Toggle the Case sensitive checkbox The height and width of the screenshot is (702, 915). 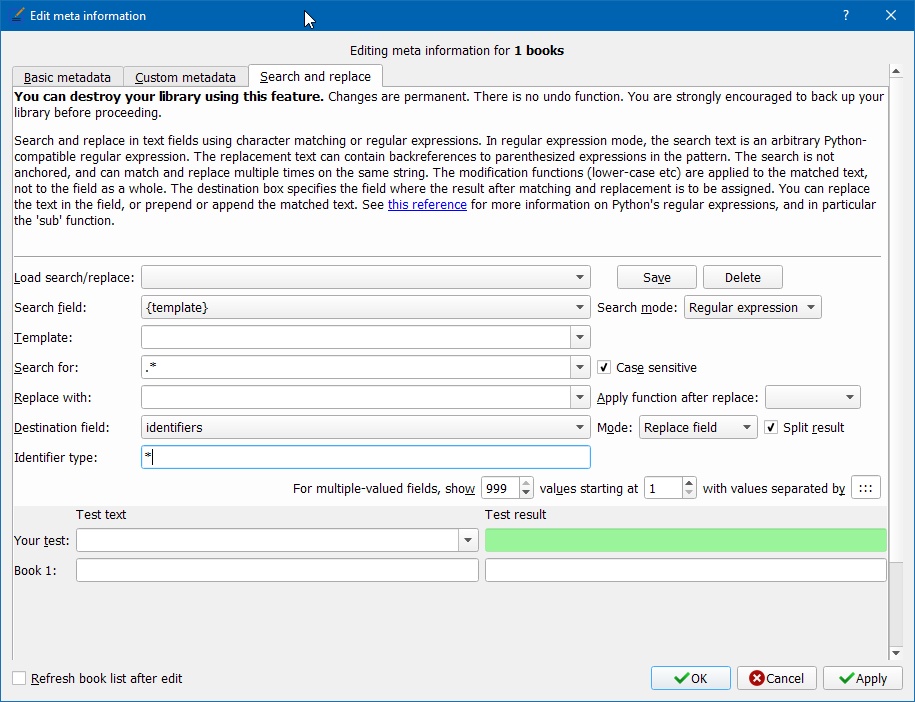(604, 368)
